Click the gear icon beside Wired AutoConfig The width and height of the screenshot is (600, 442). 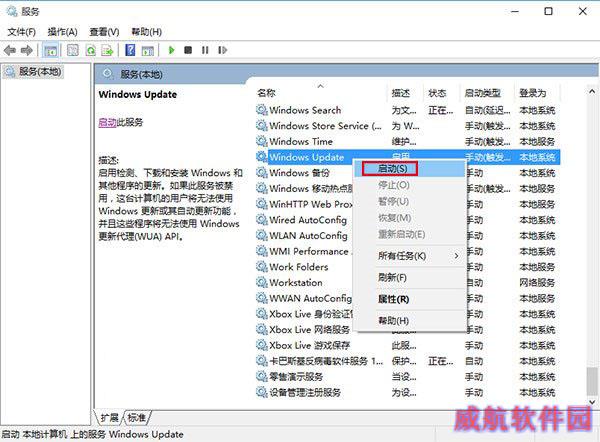pos(262,220)
